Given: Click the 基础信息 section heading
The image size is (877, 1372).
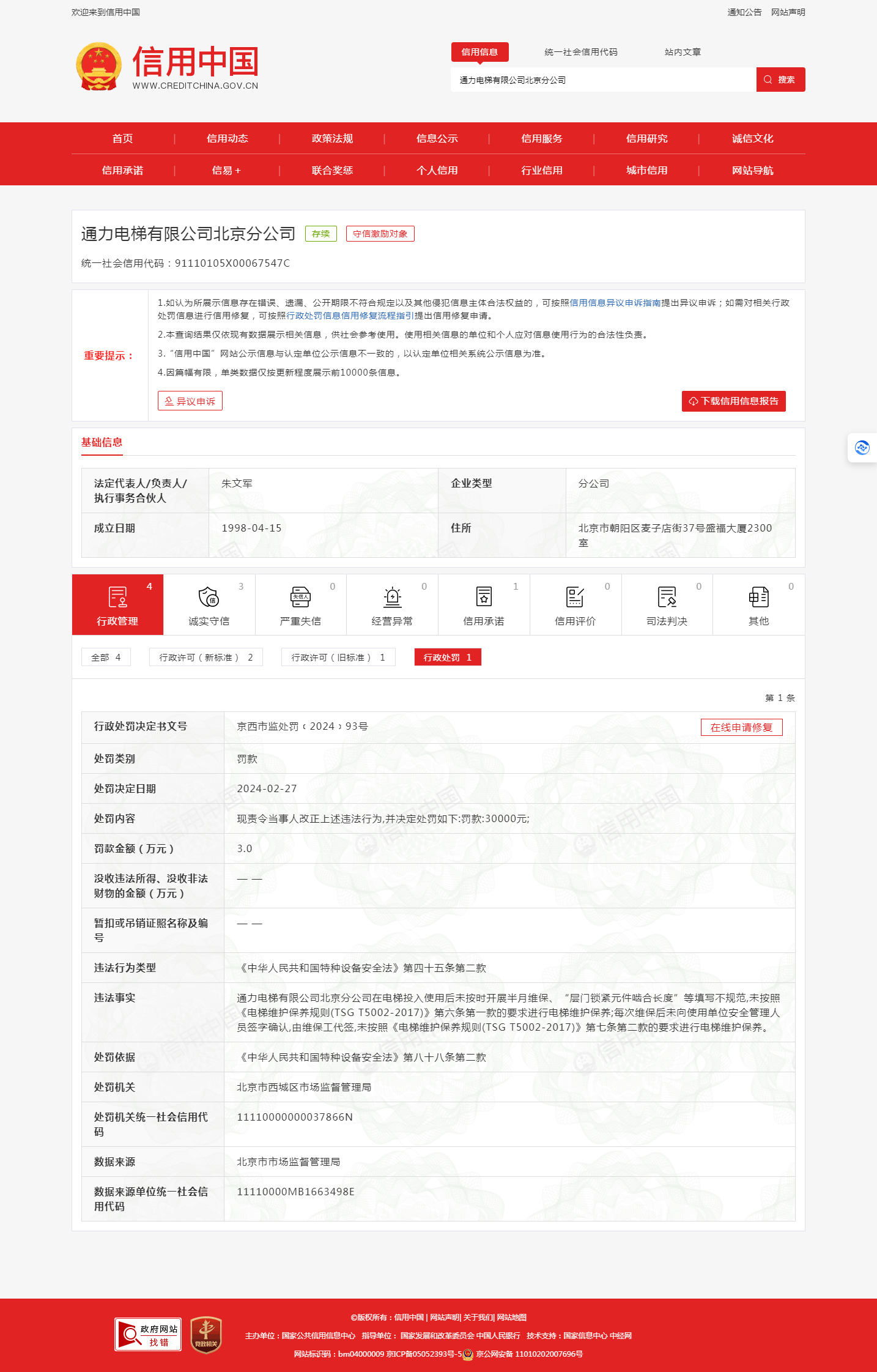Looking at the screenshot, I should coord(102,442).
